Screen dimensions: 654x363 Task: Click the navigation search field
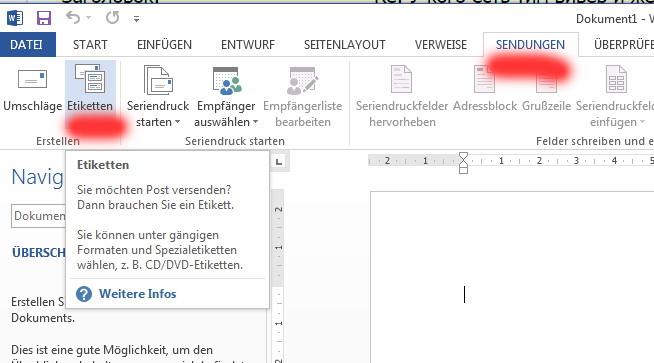38,216
